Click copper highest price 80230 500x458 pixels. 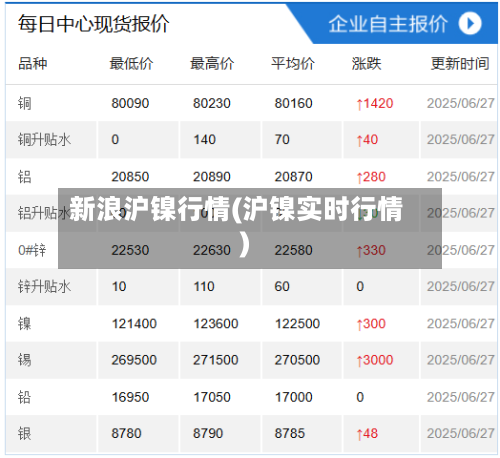tap(212, 103)
